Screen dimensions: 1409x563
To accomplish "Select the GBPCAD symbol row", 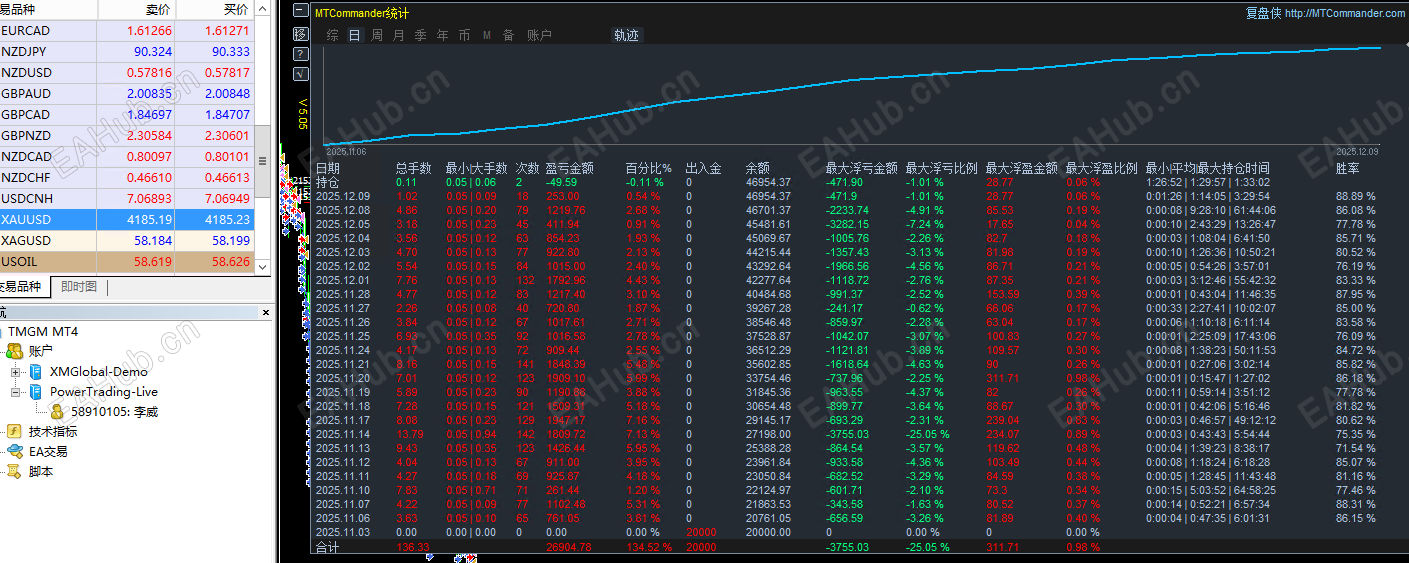I will pyautogui.click(x=127, y=115).
